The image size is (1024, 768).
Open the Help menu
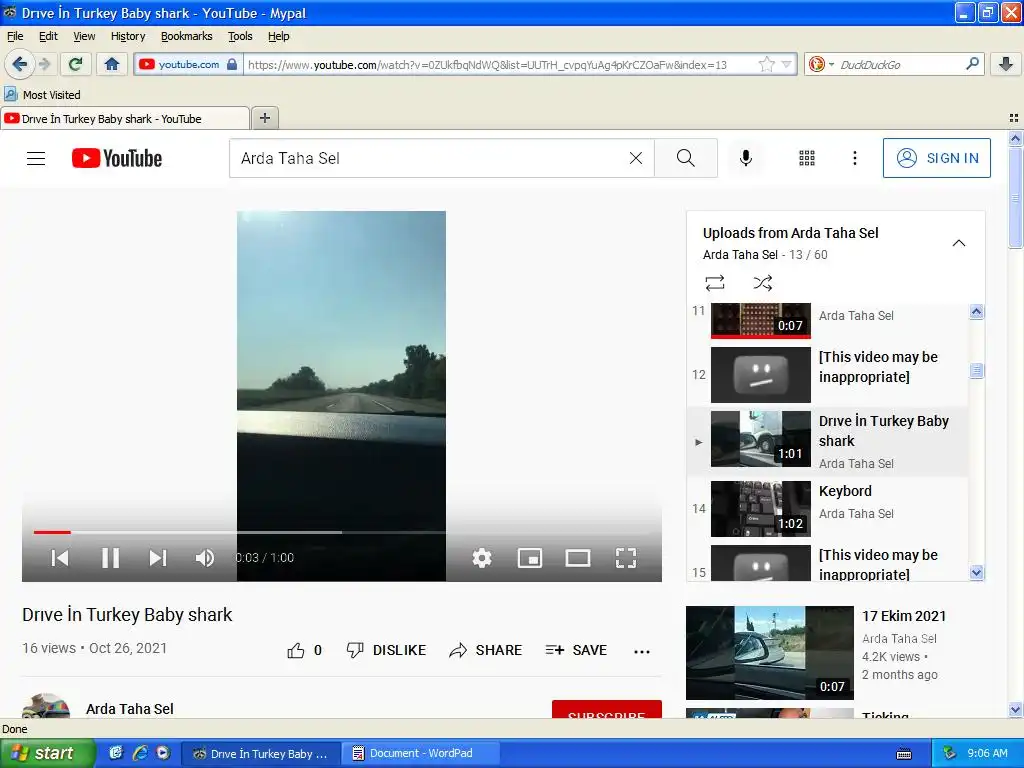278,36
